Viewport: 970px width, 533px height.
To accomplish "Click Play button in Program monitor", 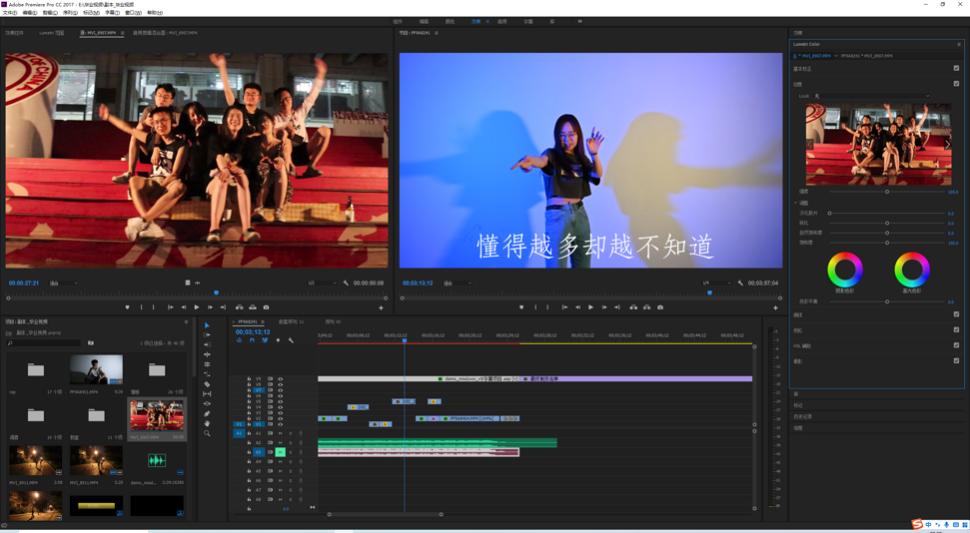I will (x=591, y=308).
